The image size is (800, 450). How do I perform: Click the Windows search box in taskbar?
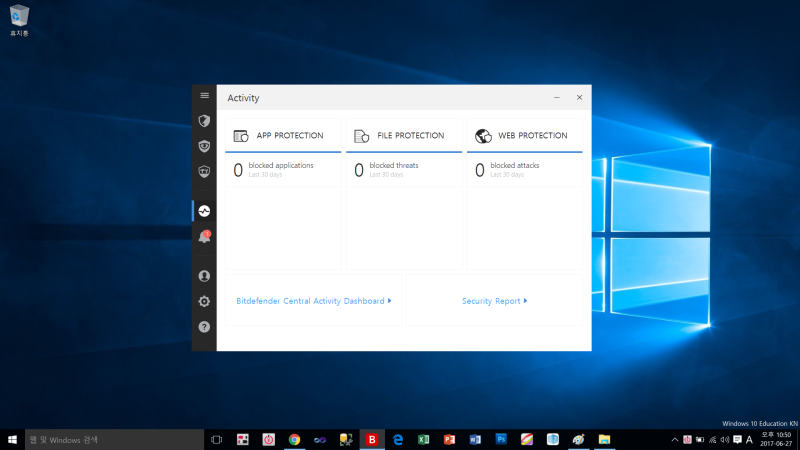[x=114, y=439]
